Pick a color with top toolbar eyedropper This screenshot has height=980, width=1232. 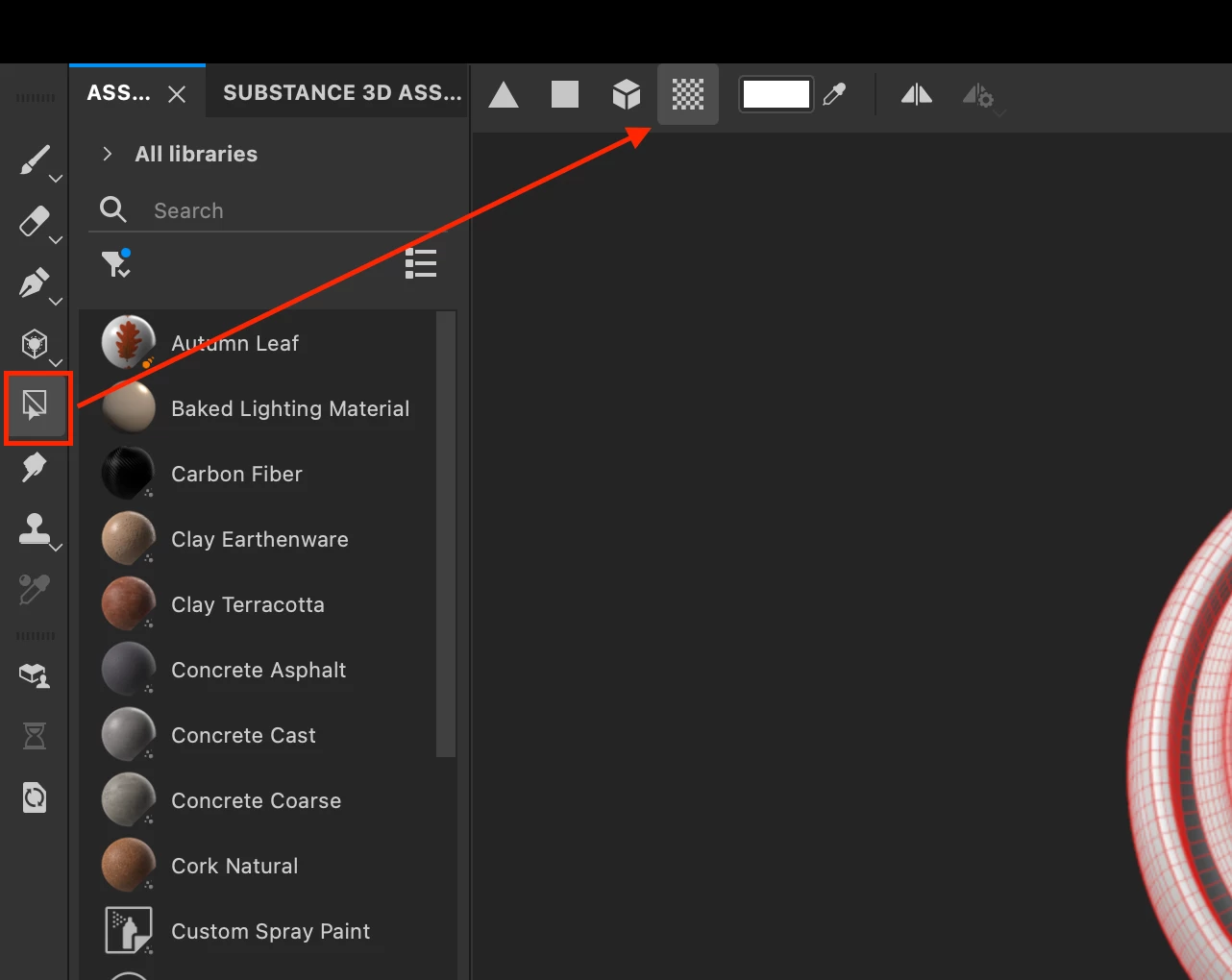click(x=835, y=94)
